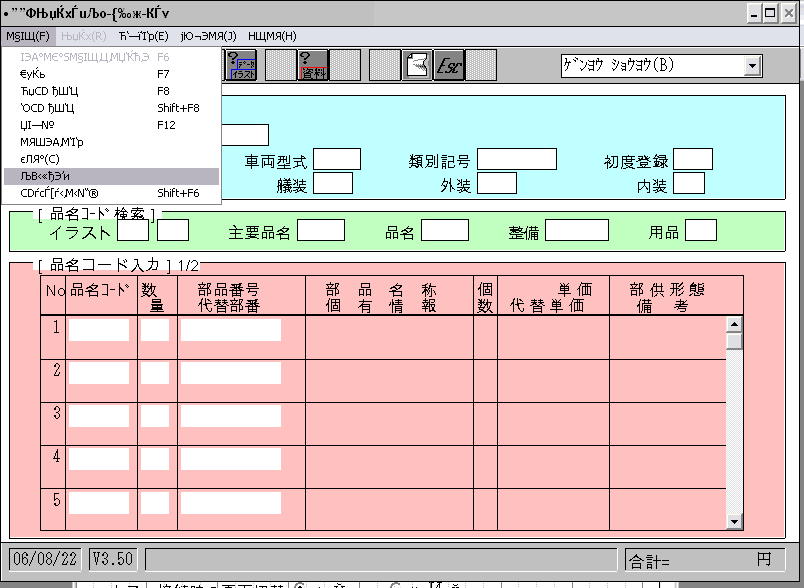This screenshot has width=804, height=588.
Task: Click the Esc toolbar button
Action: pos(448,65)
